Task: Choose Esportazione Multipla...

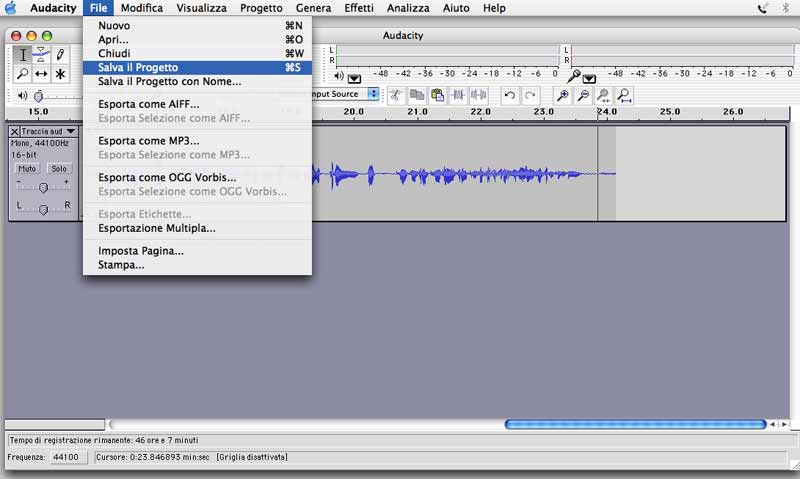Action: pos(197,228)
